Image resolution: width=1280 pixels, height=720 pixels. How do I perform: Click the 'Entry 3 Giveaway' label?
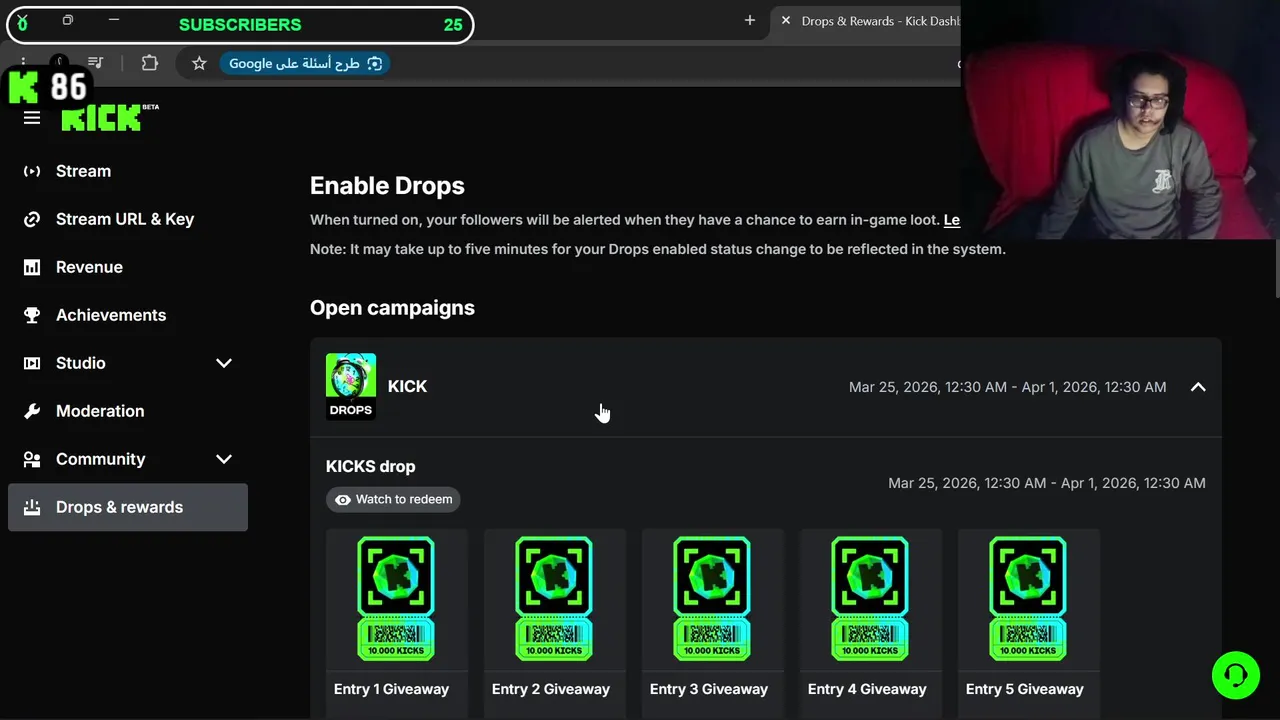pos(709,689)
